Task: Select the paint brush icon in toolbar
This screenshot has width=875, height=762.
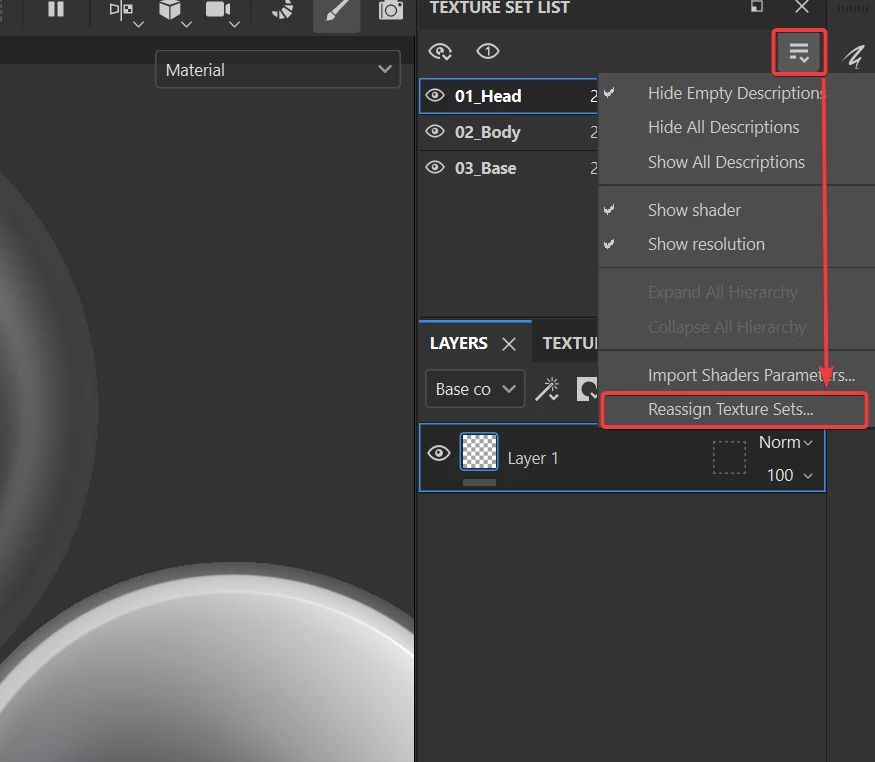Action: tap(336, 11)
